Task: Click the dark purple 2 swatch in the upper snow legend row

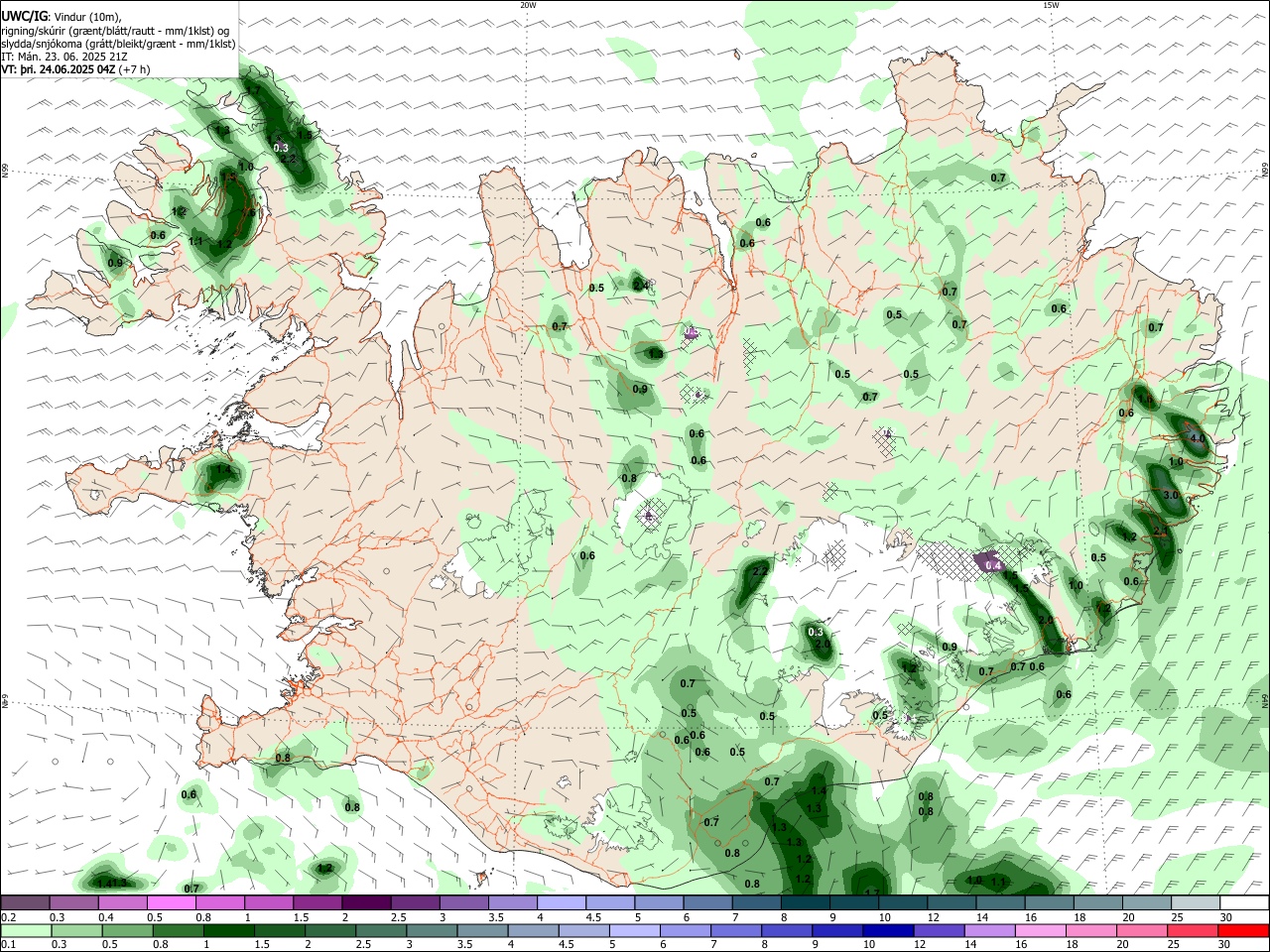Action: (365, 902)
